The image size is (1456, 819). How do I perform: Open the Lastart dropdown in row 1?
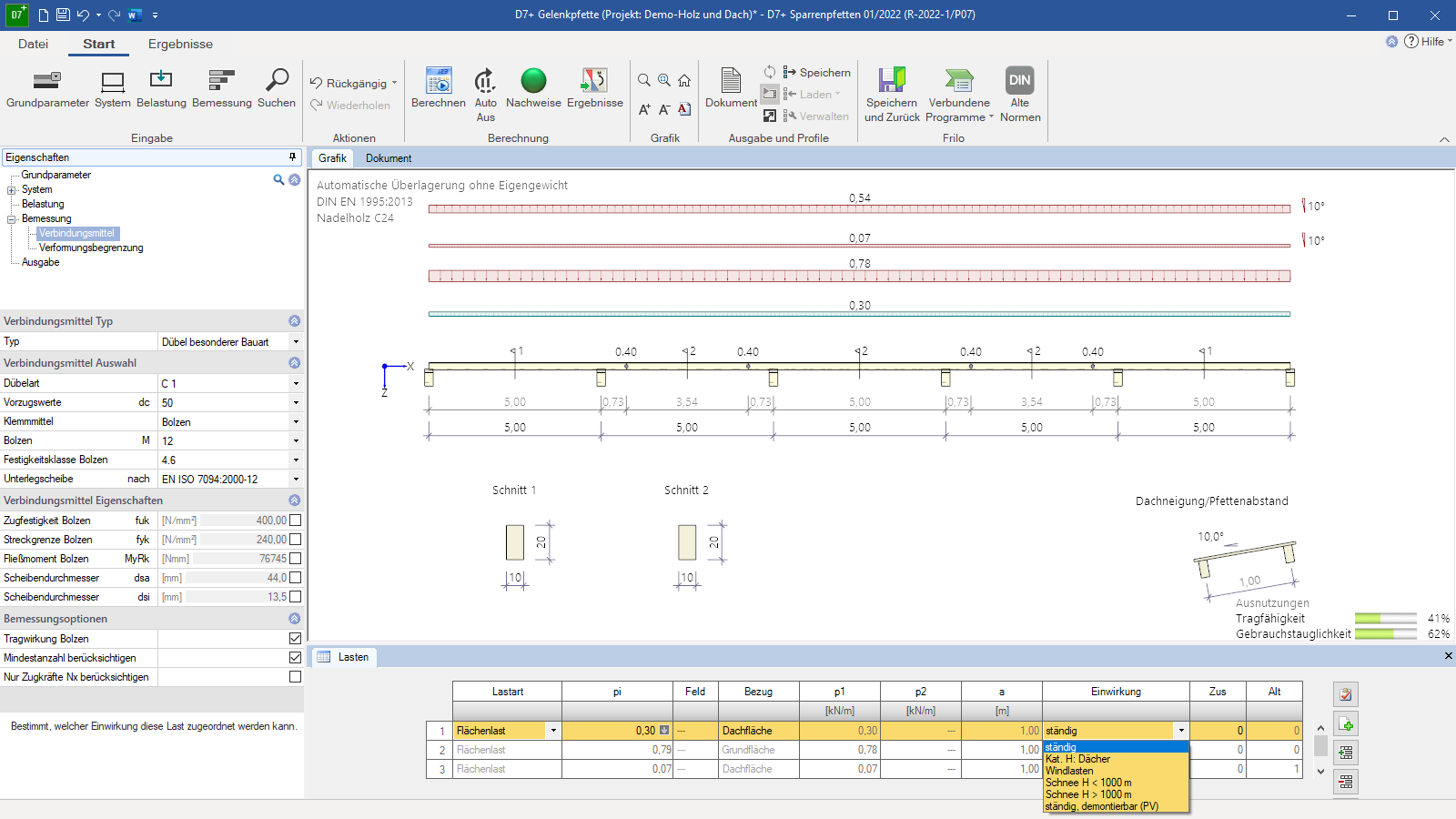[552, 731]
